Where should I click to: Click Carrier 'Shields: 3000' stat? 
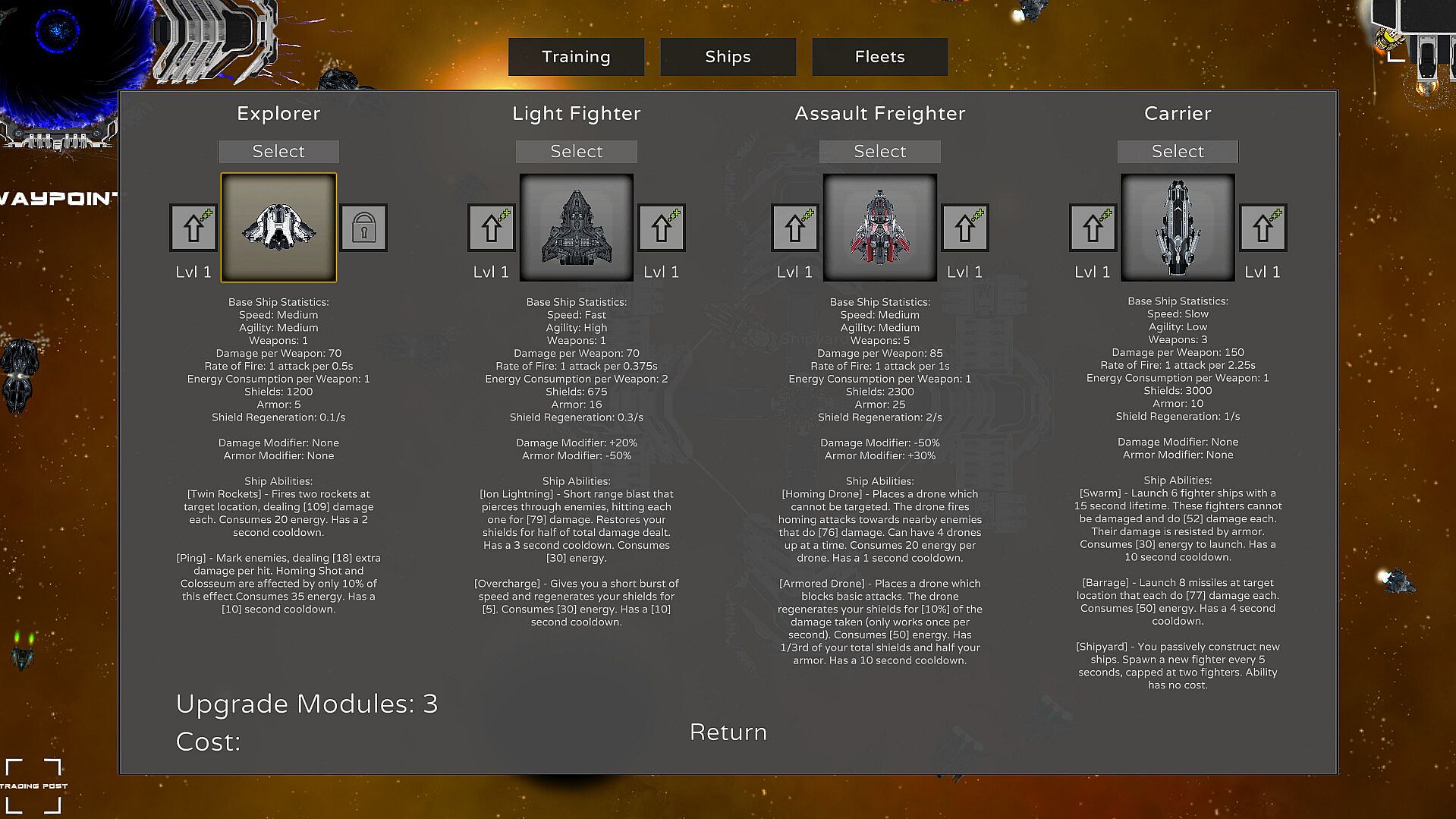coord(1178,391)
